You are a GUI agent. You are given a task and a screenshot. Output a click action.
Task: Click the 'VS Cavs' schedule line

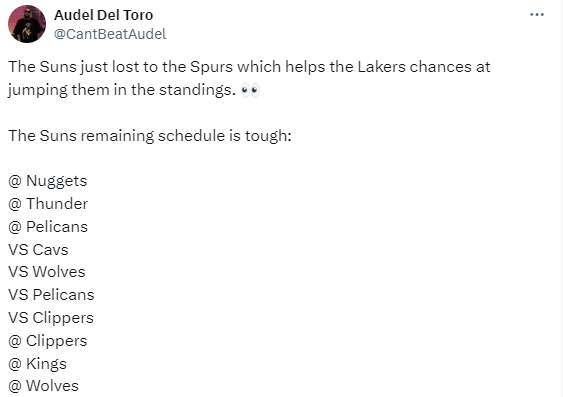[38, 250]
